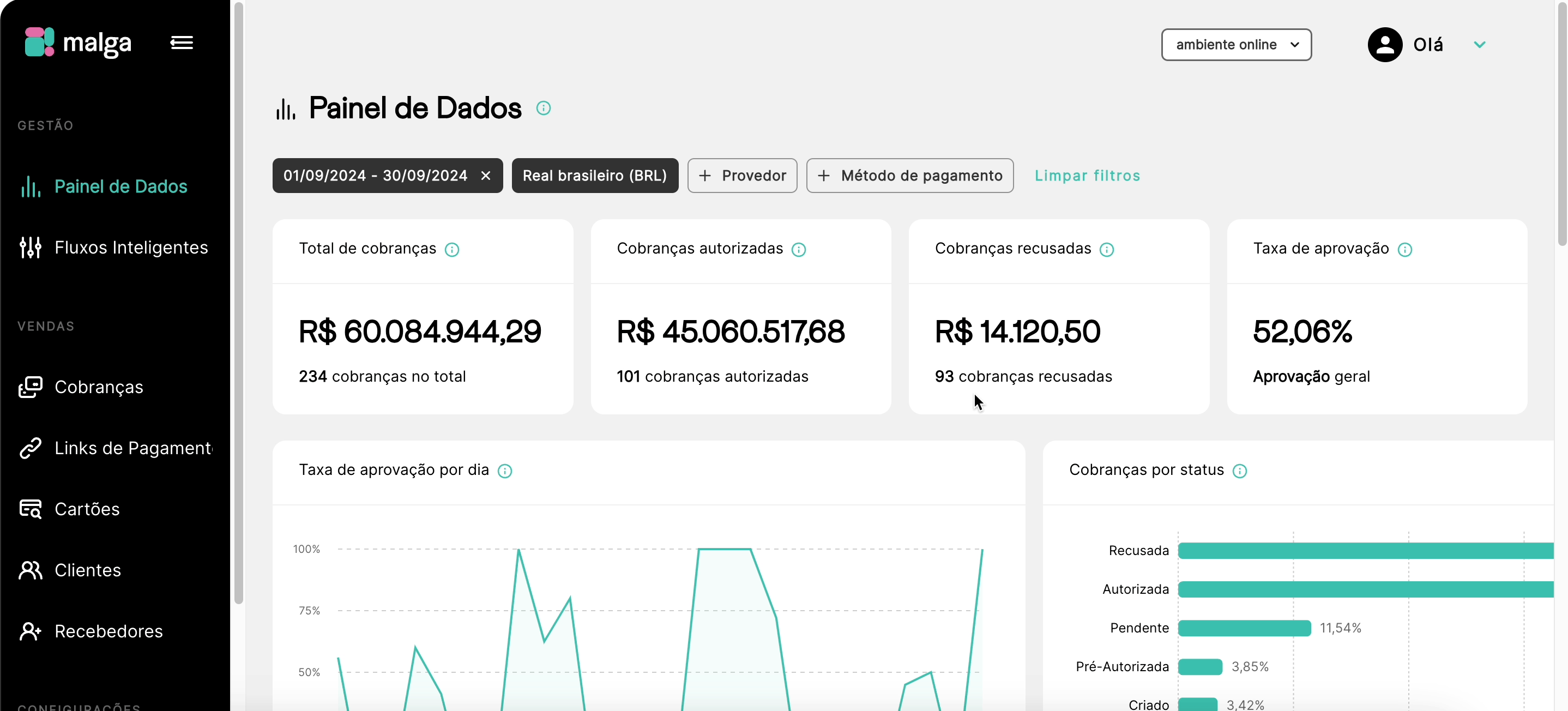Collapse the sidebar using the hamburger icon
1568x711 pixels.
[182, 43]
